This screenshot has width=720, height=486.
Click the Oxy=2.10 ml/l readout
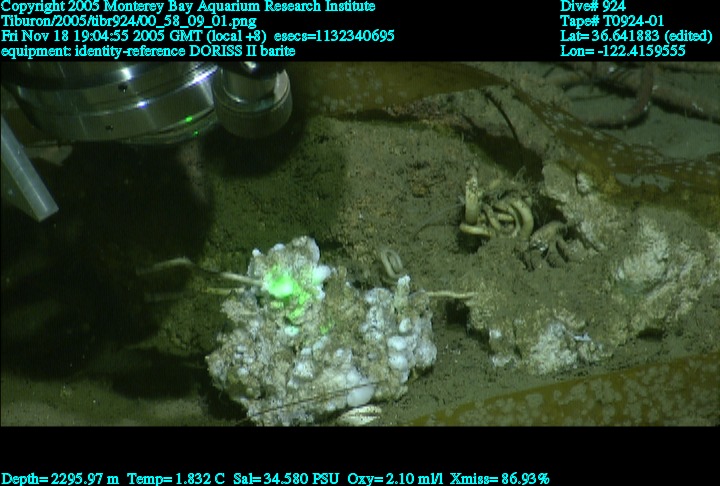[x=395, y=479]
